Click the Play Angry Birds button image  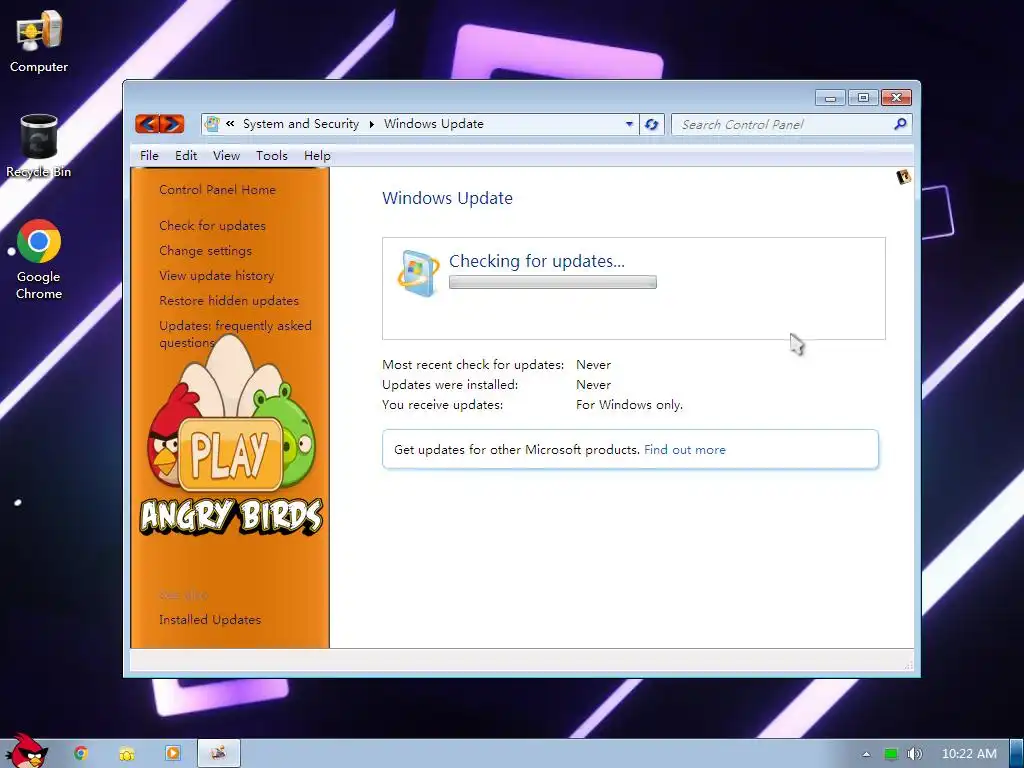tap(230, 455)
